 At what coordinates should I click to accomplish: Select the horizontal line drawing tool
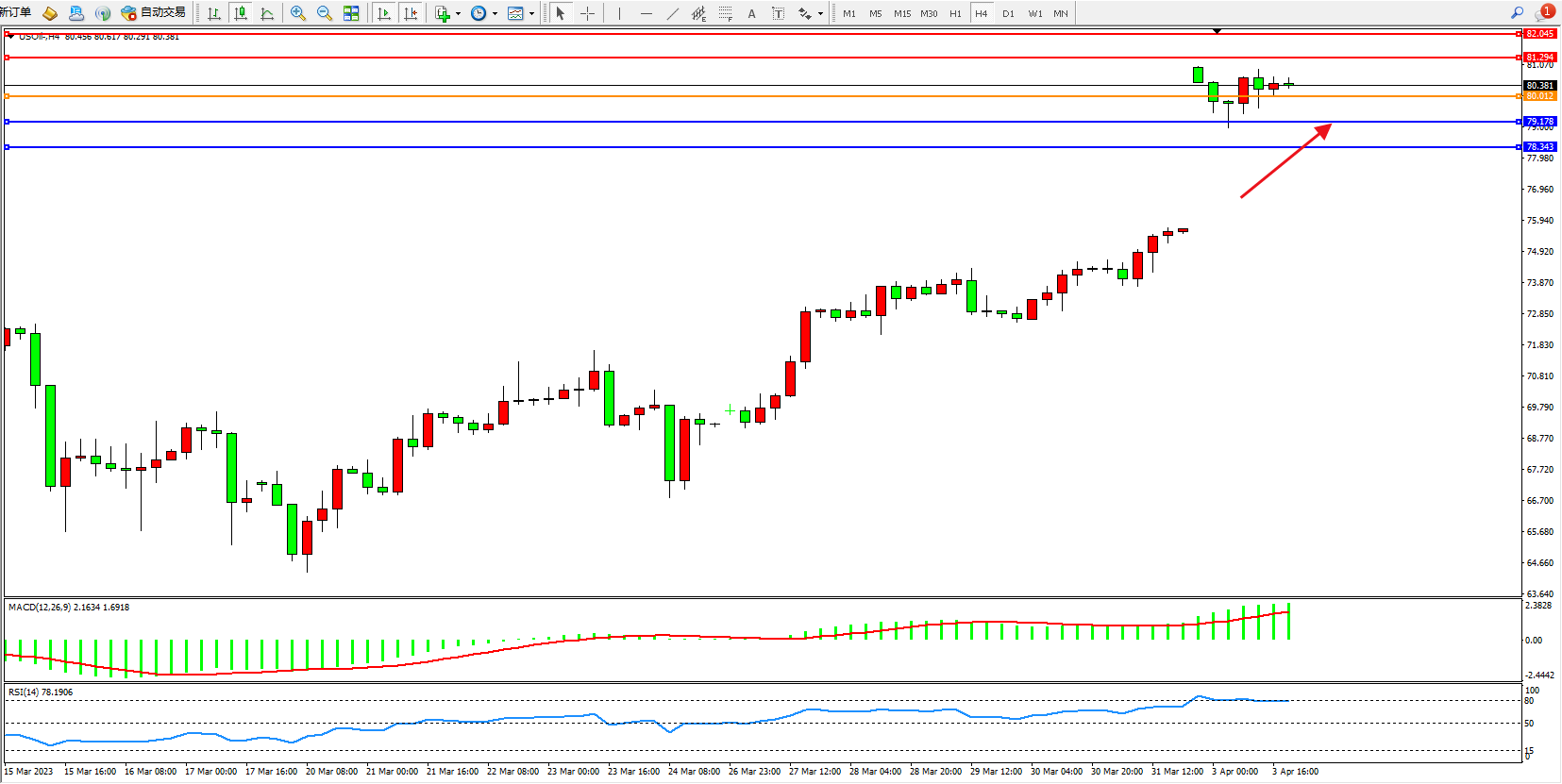pyautogui.click(x=646, y=13)
